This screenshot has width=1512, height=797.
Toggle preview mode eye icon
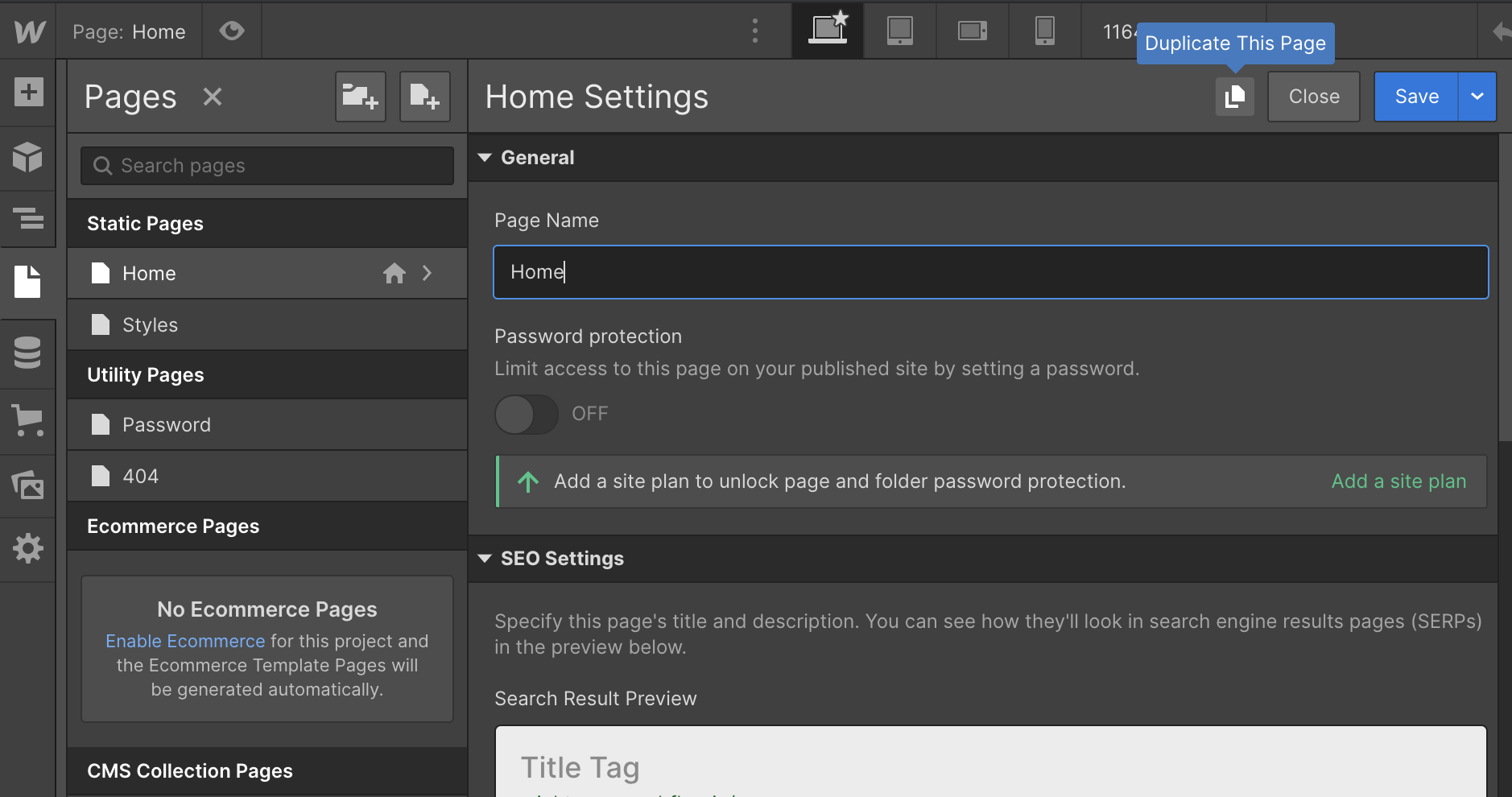(232, 31)
